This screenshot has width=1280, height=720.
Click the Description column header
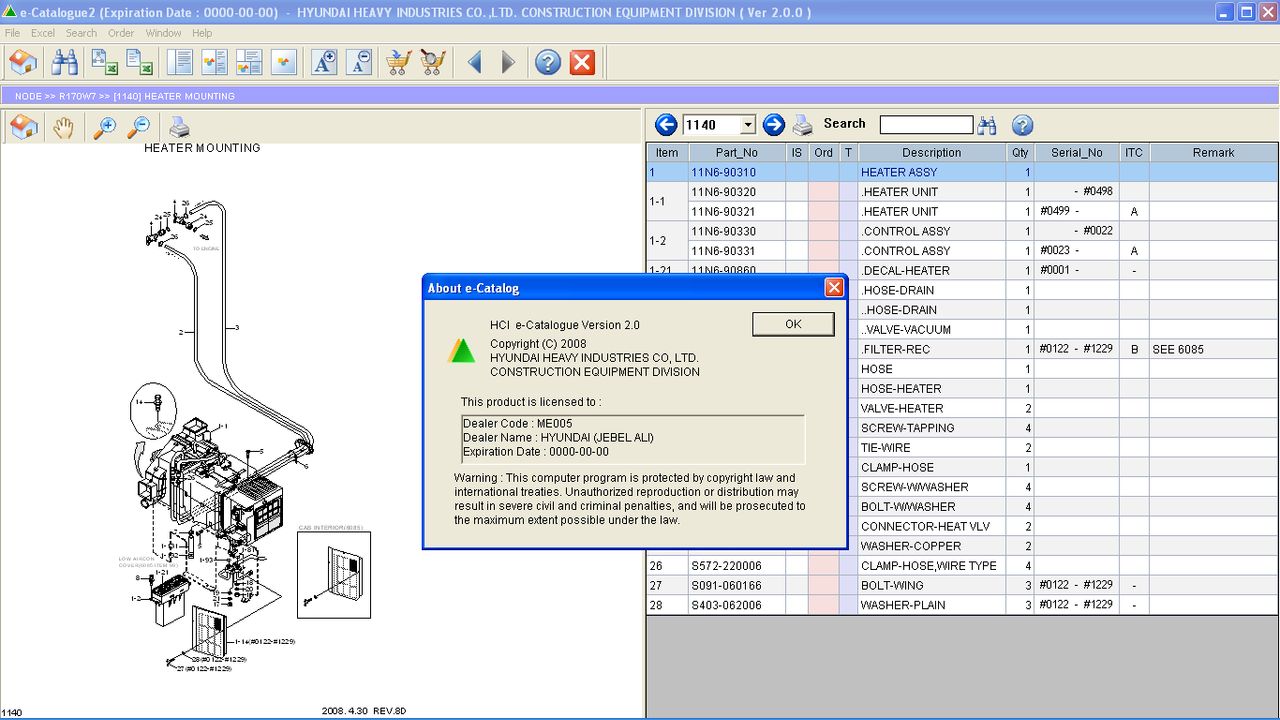[x=931, y=153]
